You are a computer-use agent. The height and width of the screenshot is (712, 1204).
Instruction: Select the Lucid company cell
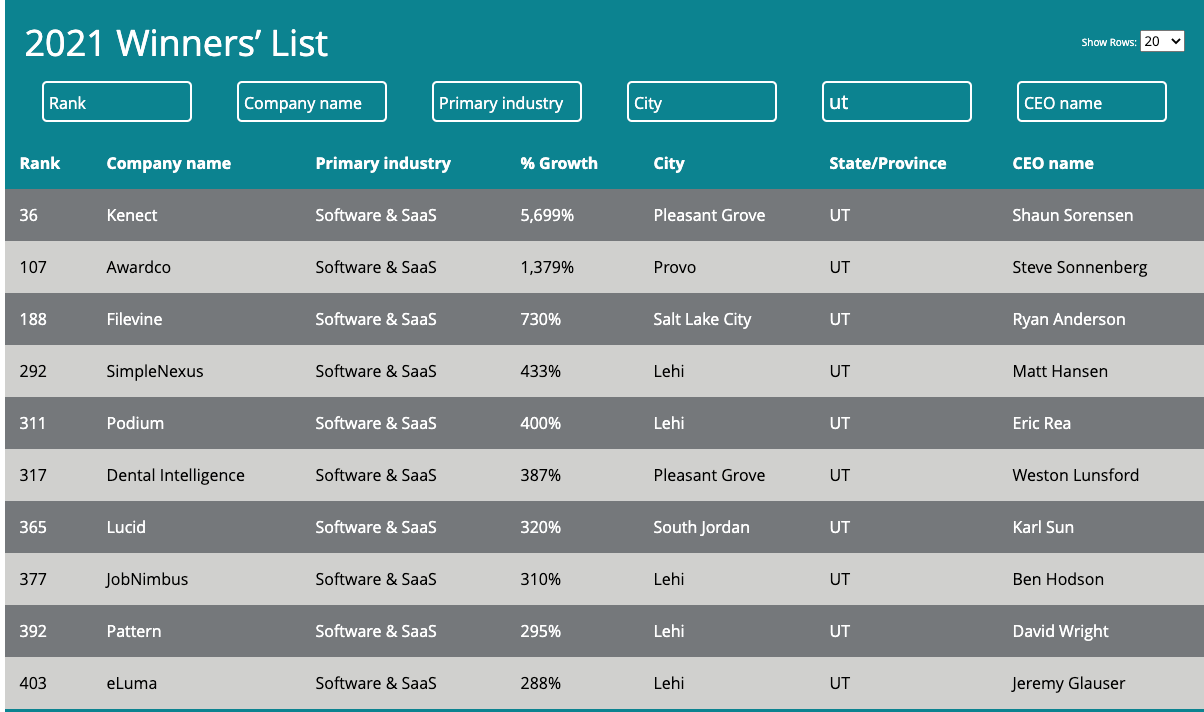coord(126,527)
